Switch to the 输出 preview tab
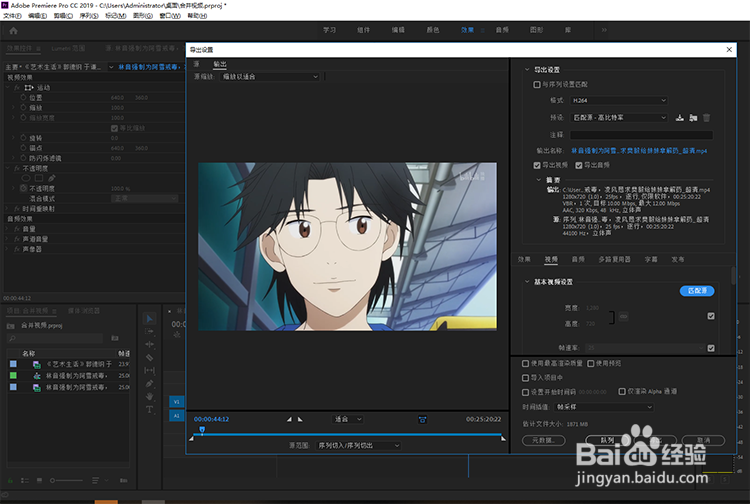The image size is (750, 504). tap(220, 64)
